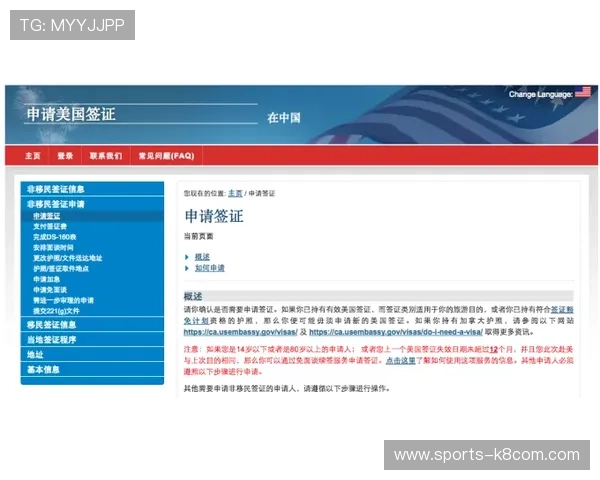Click the US flag Change Language icon
Screen dimensions: 600x480
coord(583,92)
